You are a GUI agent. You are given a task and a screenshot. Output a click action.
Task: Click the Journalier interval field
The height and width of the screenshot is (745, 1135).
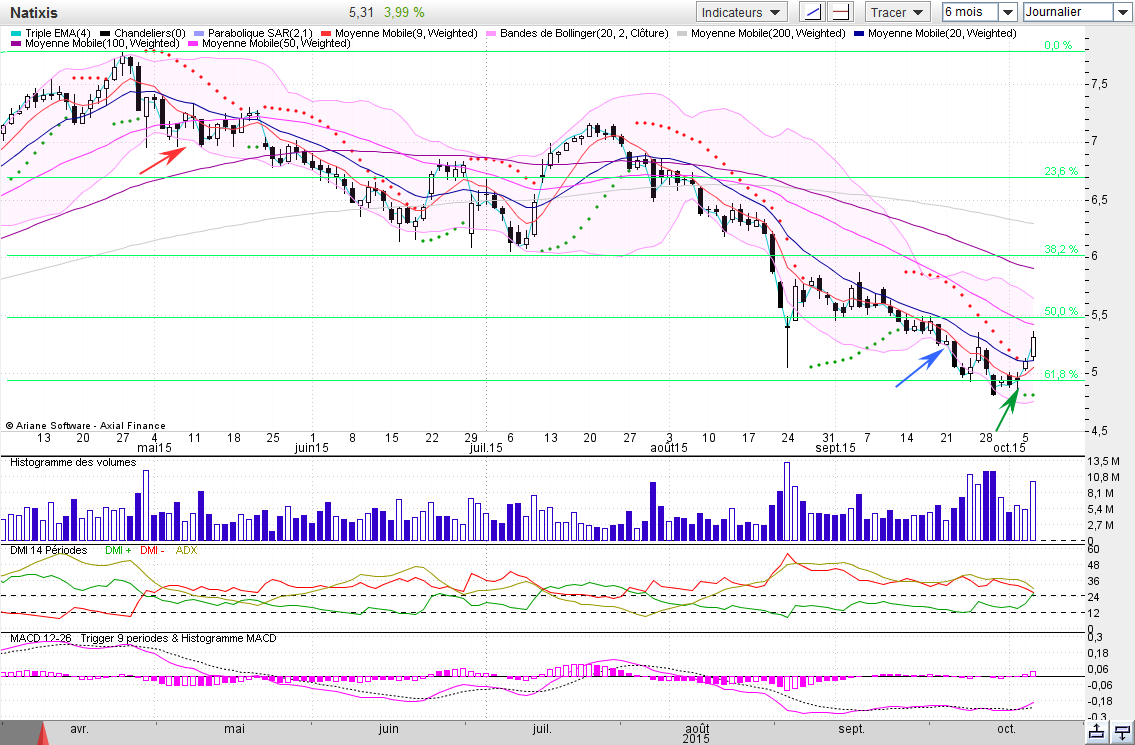click(1068, 12)
